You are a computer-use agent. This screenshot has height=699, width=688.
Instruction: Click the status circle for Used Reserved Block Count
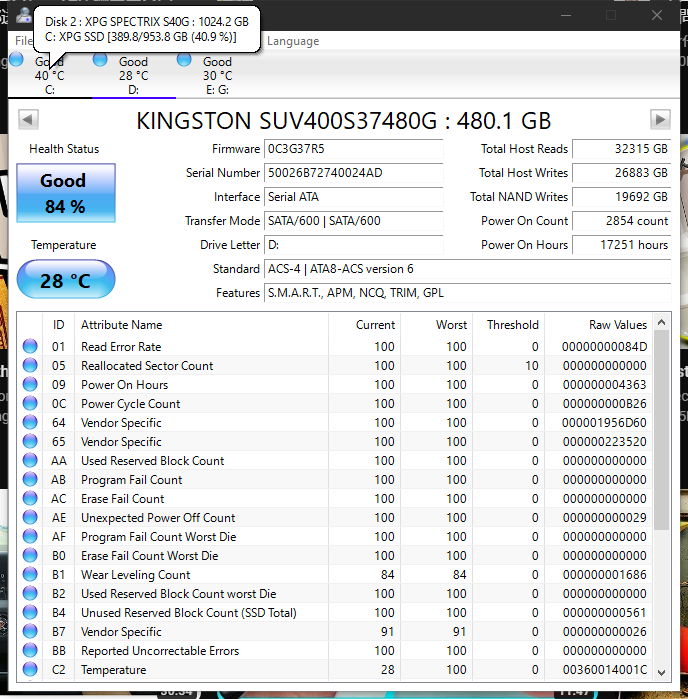pyautogui.click(x=30, y=461)
